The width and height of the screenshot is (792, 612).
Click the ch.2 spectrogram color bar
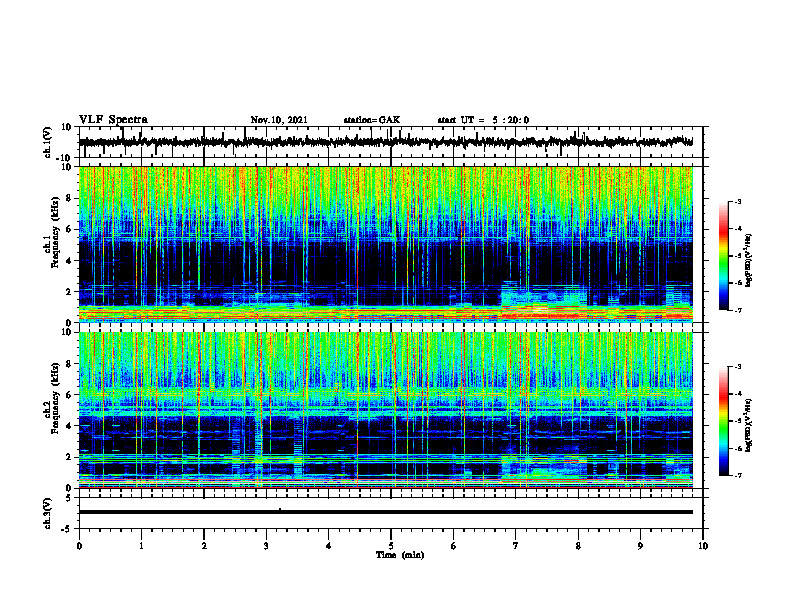point(723,421)
